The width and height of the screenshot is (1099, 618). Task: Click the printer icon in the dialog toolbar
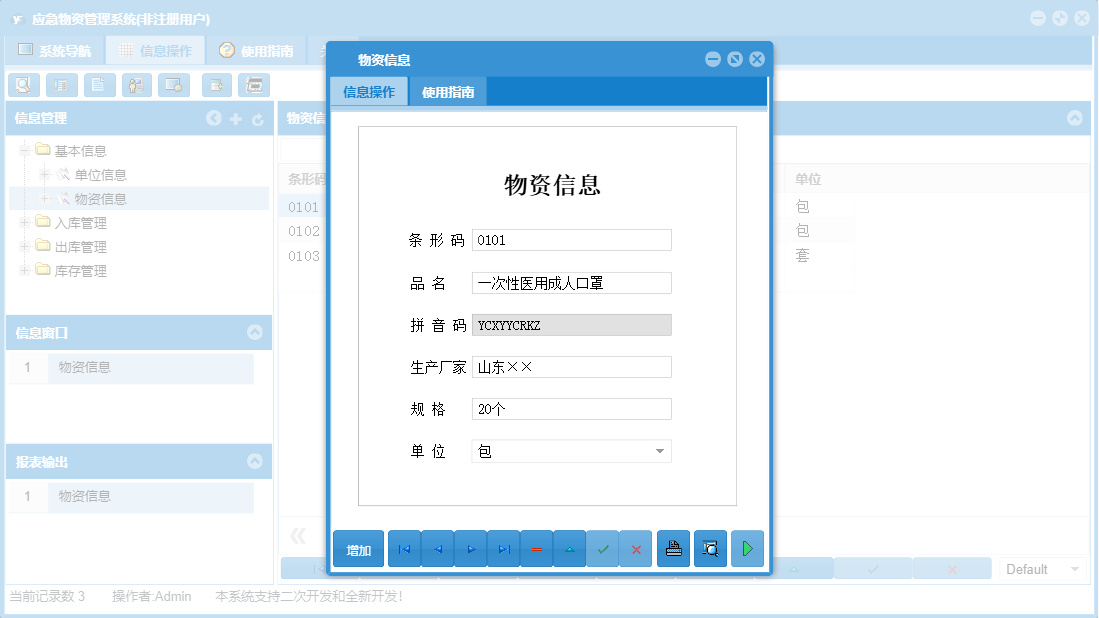click(673, 548)
